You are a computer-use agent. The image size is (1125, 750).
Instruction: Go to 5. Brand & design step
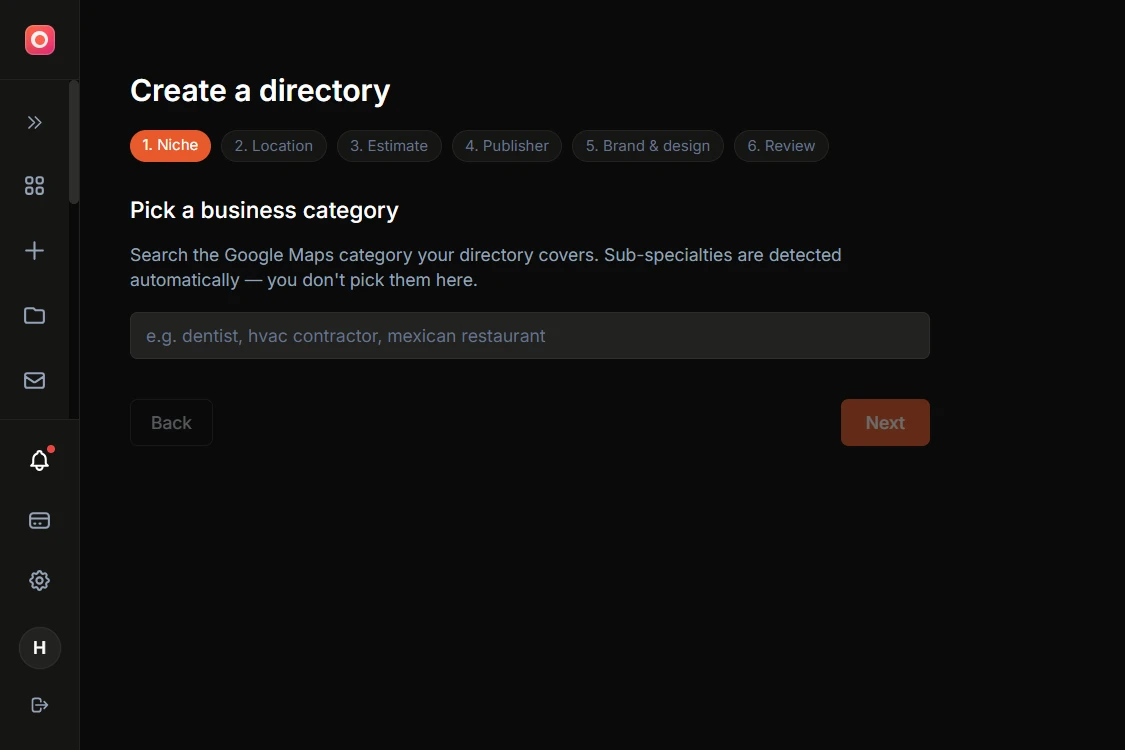[x=647, y=146]
